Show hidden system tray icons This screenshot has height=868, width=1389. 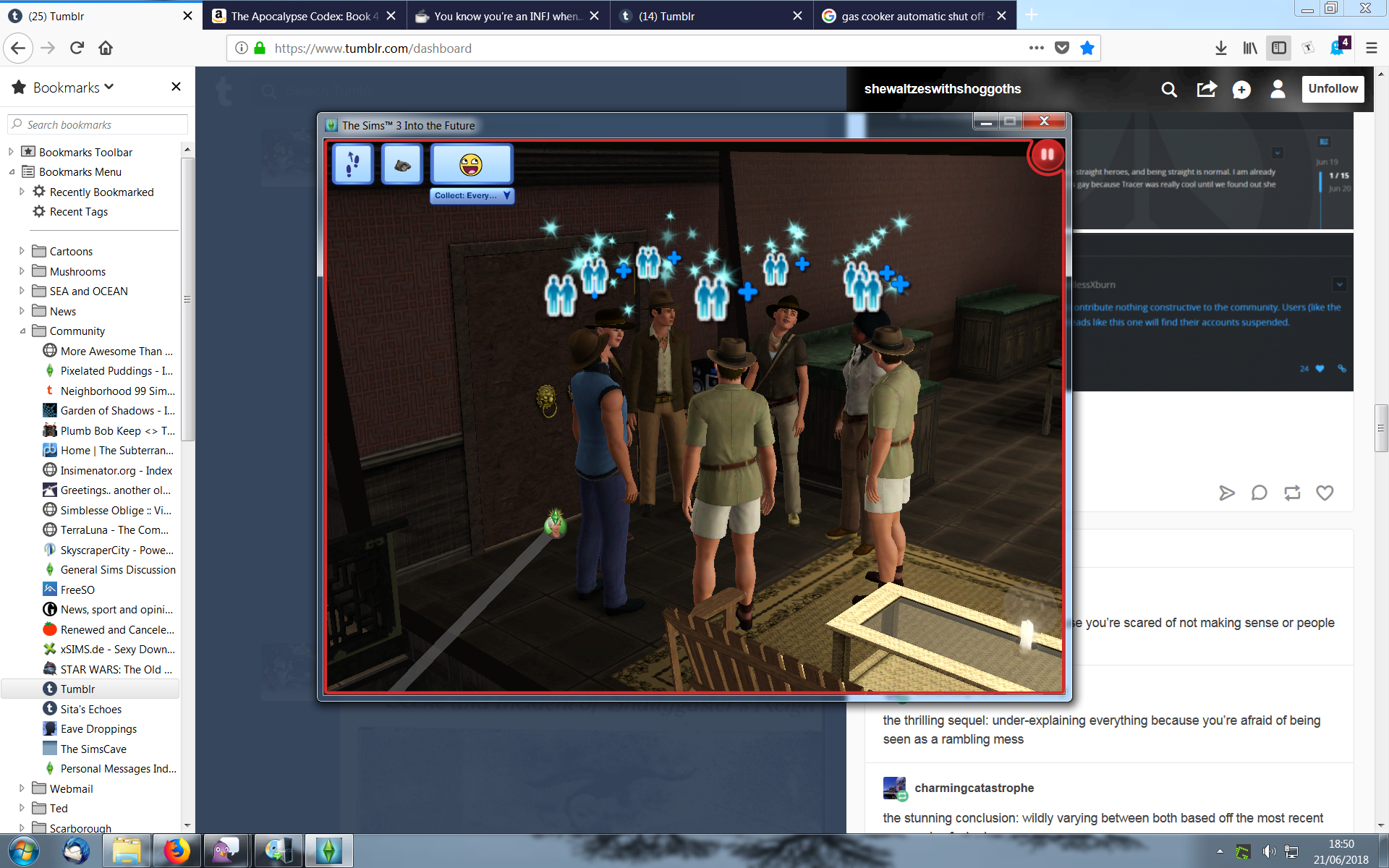click(x=1220, y=851)
